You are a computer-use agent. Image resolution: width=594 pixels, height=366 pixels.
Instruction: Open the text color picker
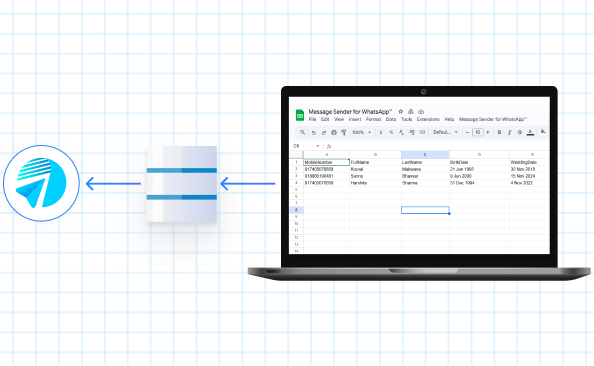[530, 132]
